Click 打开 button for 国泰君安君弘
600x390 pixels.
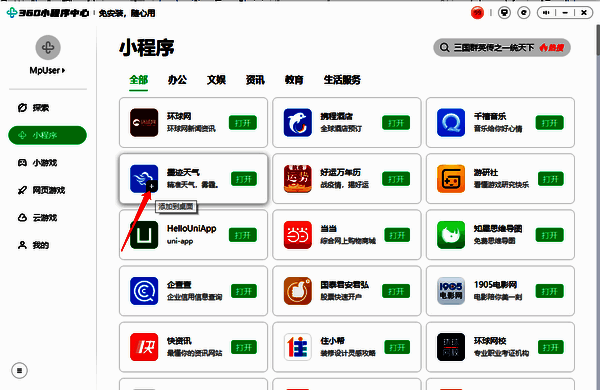(x=396, y=291)
